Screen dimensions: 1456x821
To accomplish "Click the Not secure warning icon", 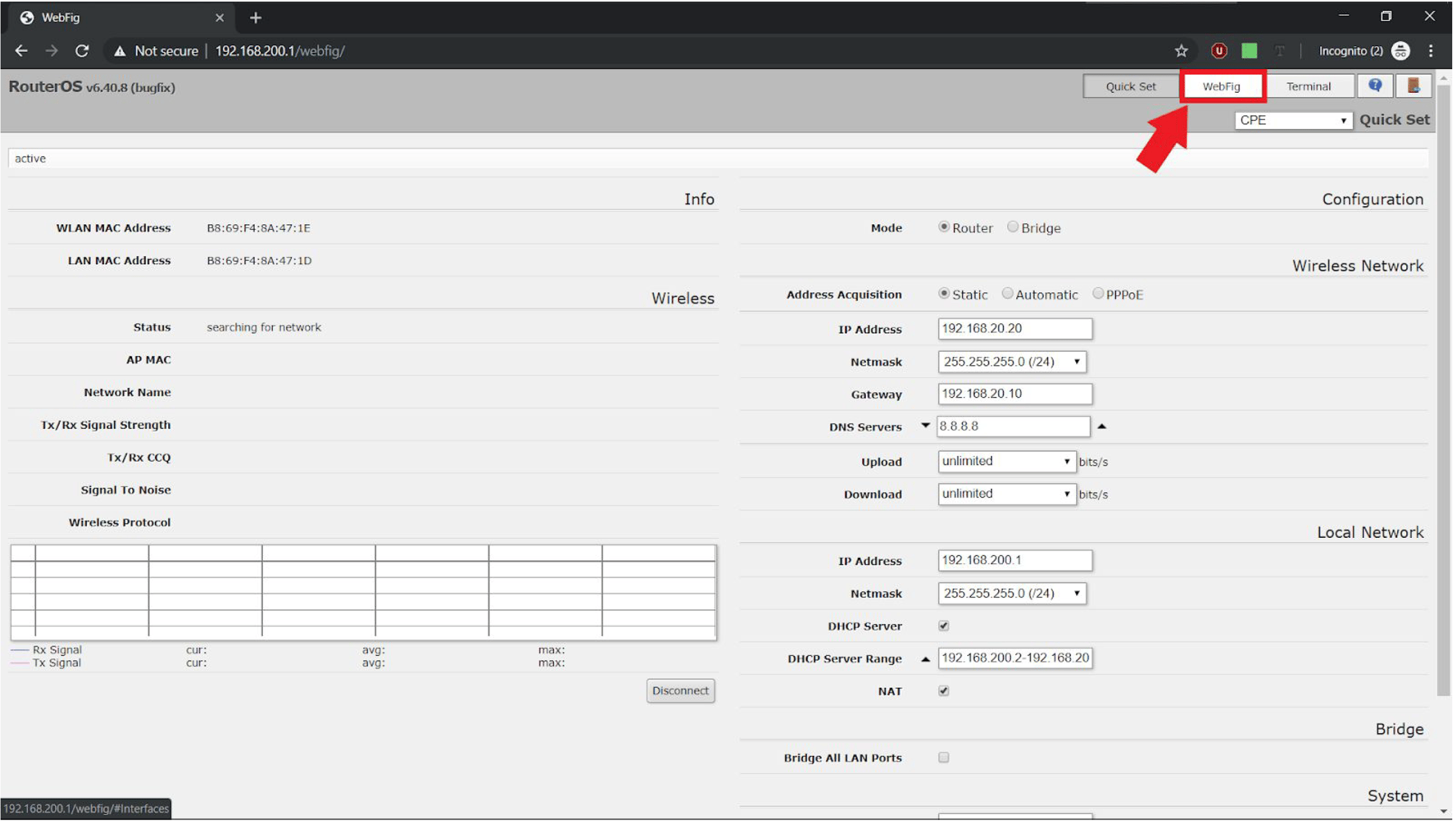I will (119, 51).
